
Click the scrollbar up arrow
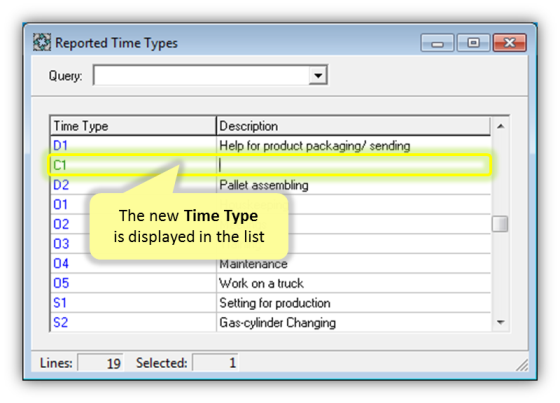(x=500, y=126)
